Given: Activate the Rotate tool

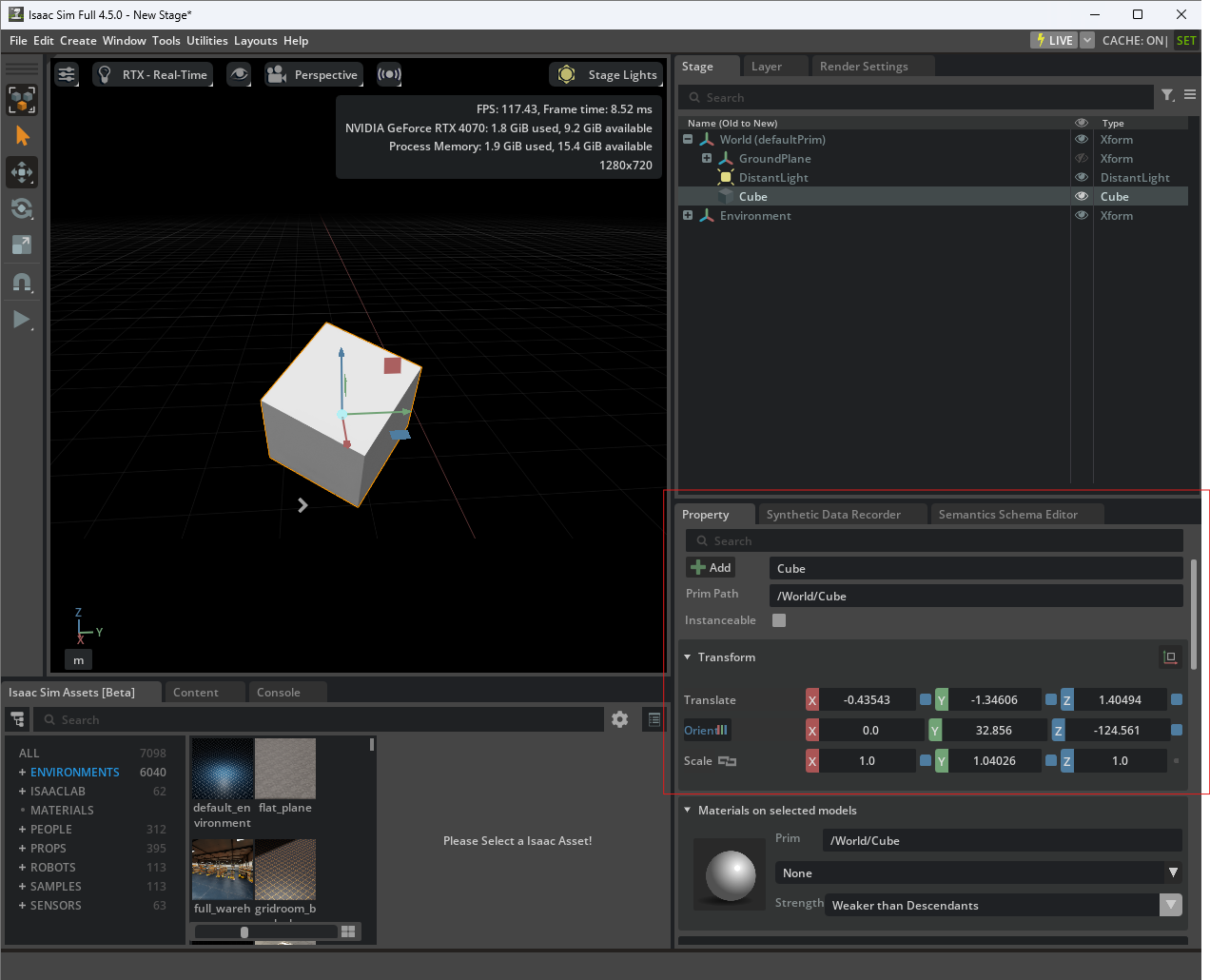Looking at the screenshot, I should (22, 208).
